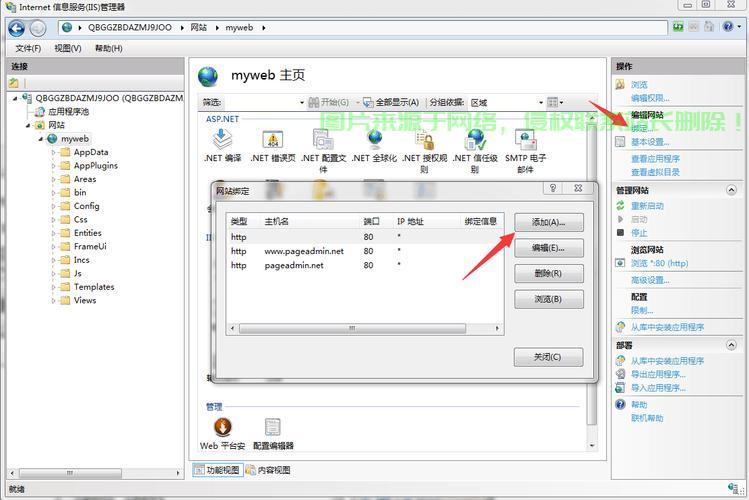Click the 查看应用程序 link

pyautogui.click(x=655, y=159)
